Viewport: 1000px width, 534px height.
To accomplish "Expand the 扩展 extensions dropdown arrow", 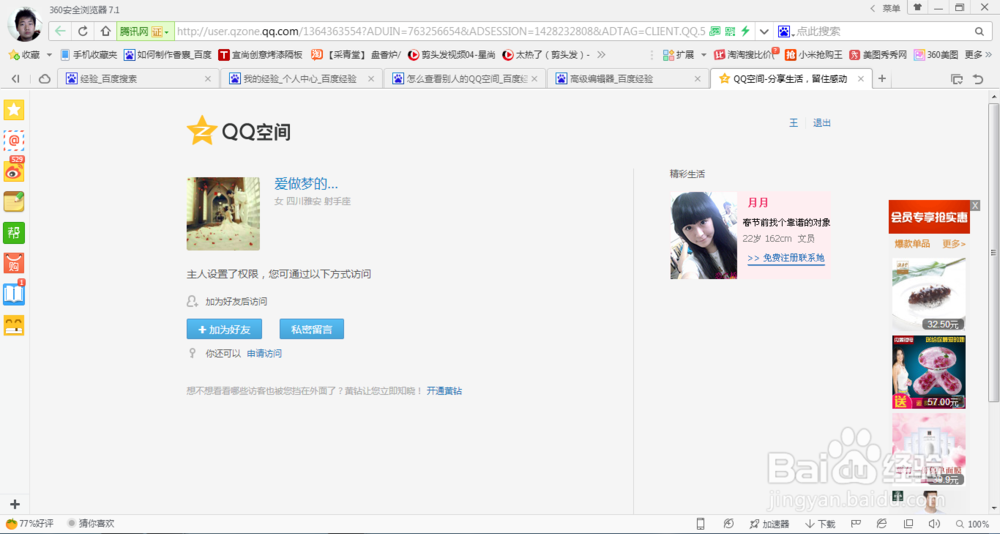I will 703,55.
